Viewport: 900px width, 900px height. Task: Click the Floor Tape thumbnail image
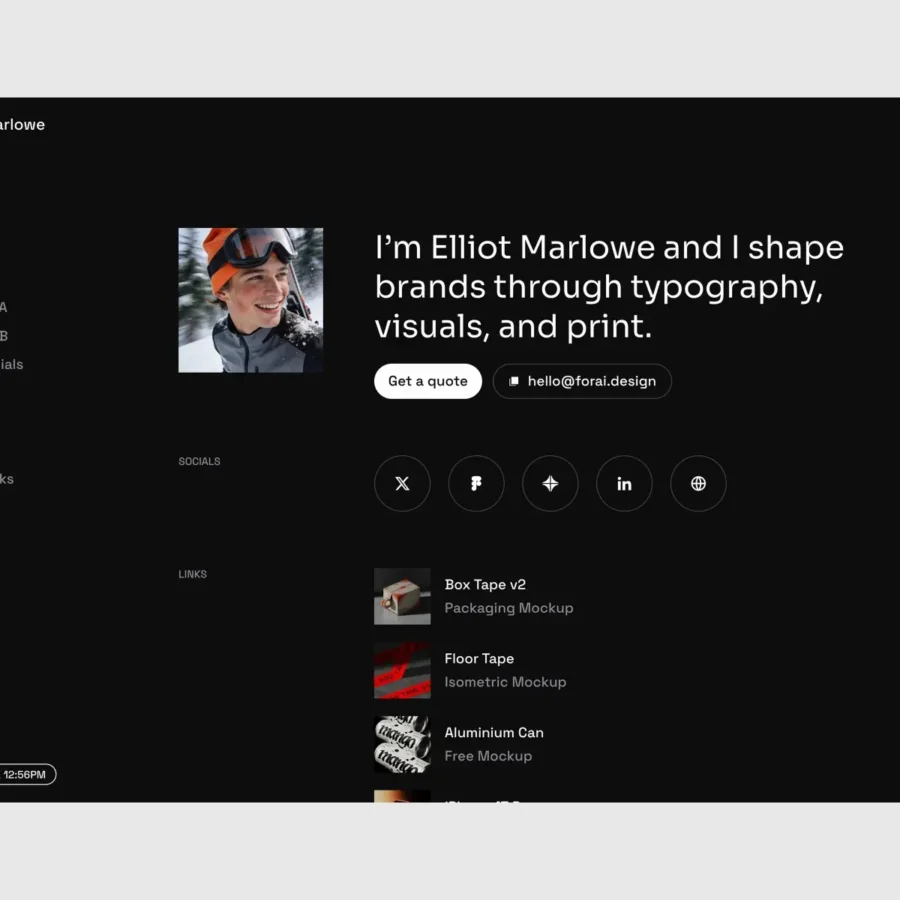point(402,670)
